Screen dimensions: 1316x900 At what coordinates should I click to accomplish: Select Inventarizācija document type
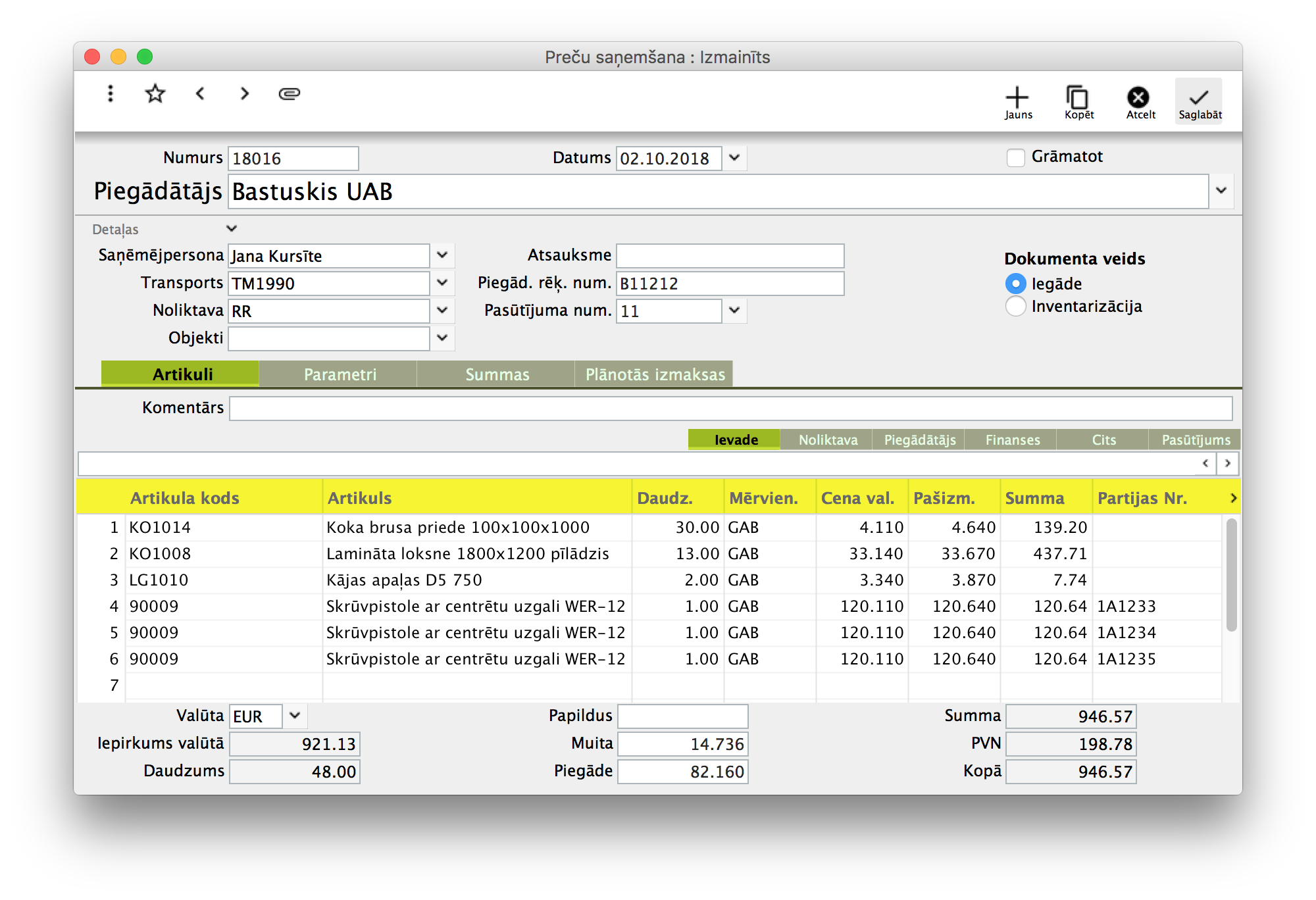coord(1016,306)
